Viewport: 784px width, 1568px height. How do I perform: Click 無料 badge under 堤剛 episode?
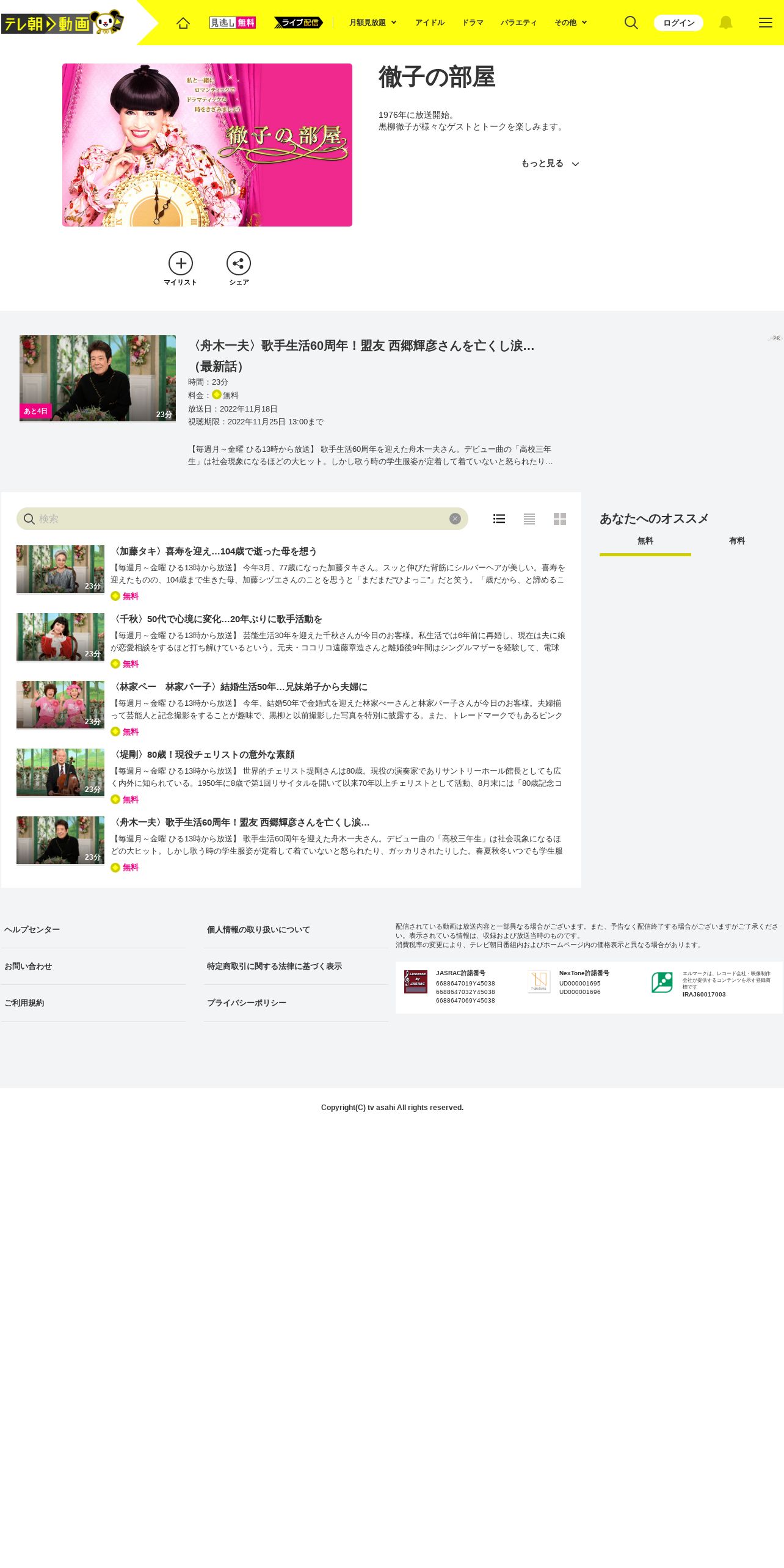click(x=125, y=800)
